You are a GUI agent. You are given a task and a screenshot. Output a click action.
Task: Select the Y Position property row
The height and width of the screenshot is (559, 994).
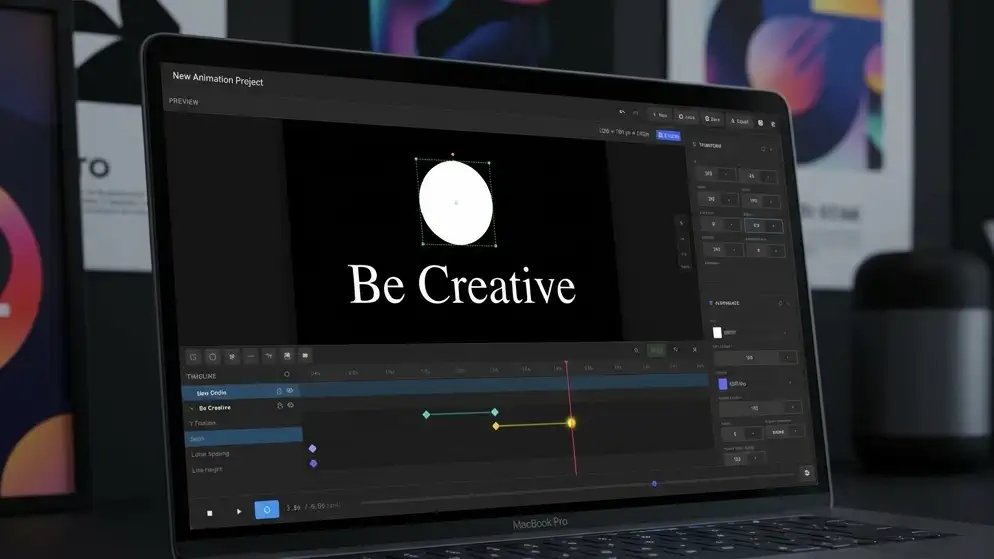[x=243, y=423]
